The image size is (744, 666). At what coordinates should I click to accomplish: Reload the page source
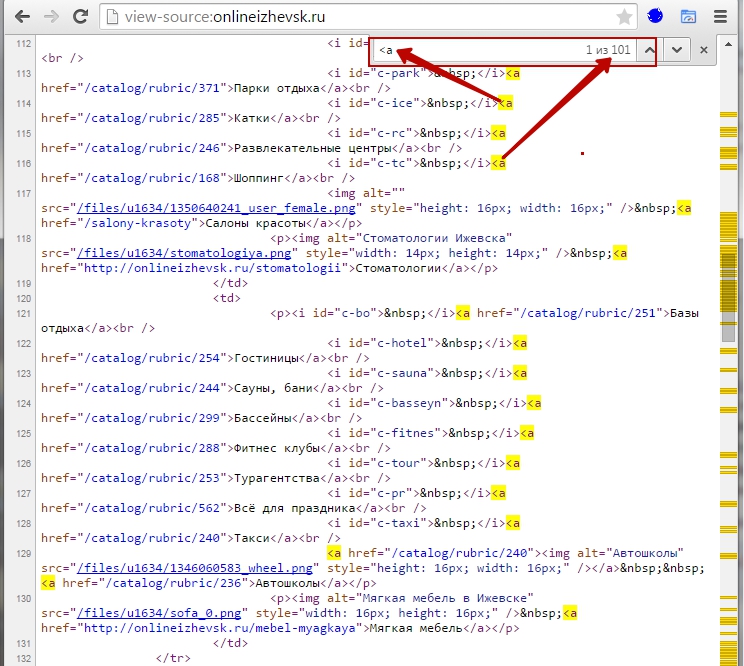click(x=80, y=17)
